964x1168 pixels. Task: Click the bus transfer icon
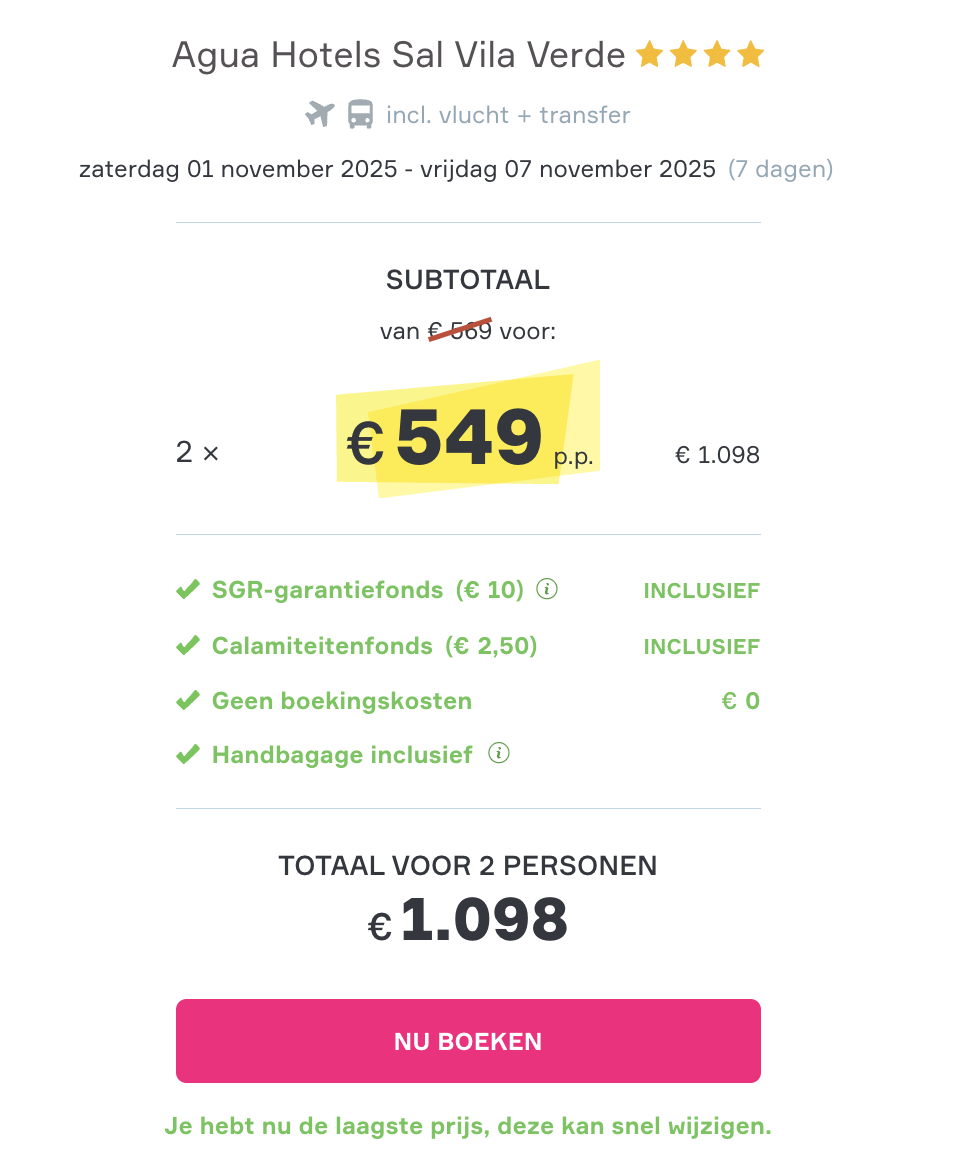click(x=360, y=114)
